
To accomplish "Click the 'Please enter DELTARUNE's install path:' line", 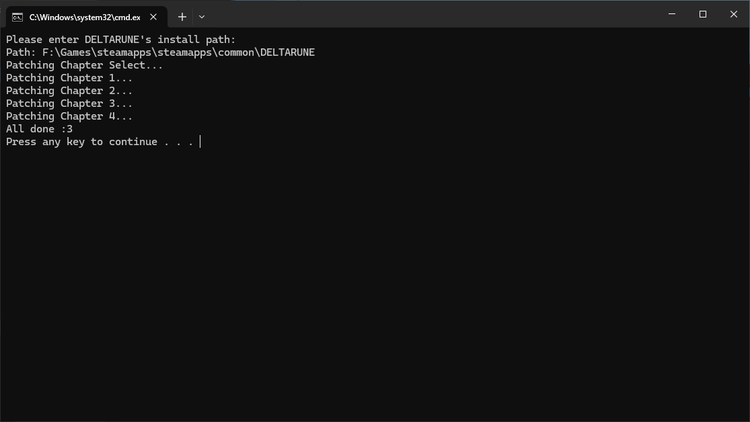I will pos(121,39).
